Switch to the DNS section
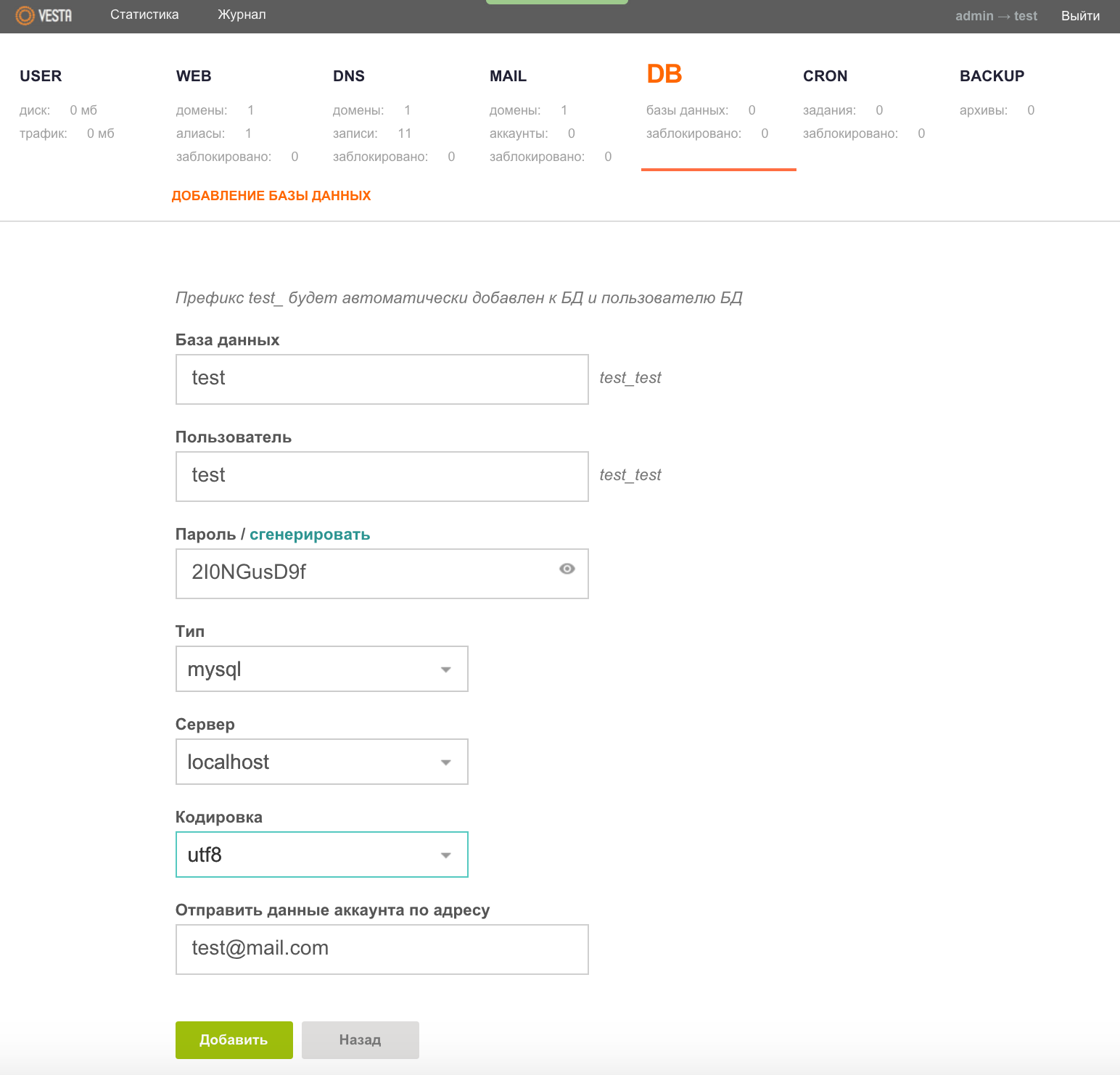The image size is (1120, 1075). click(x=349, y=76)
